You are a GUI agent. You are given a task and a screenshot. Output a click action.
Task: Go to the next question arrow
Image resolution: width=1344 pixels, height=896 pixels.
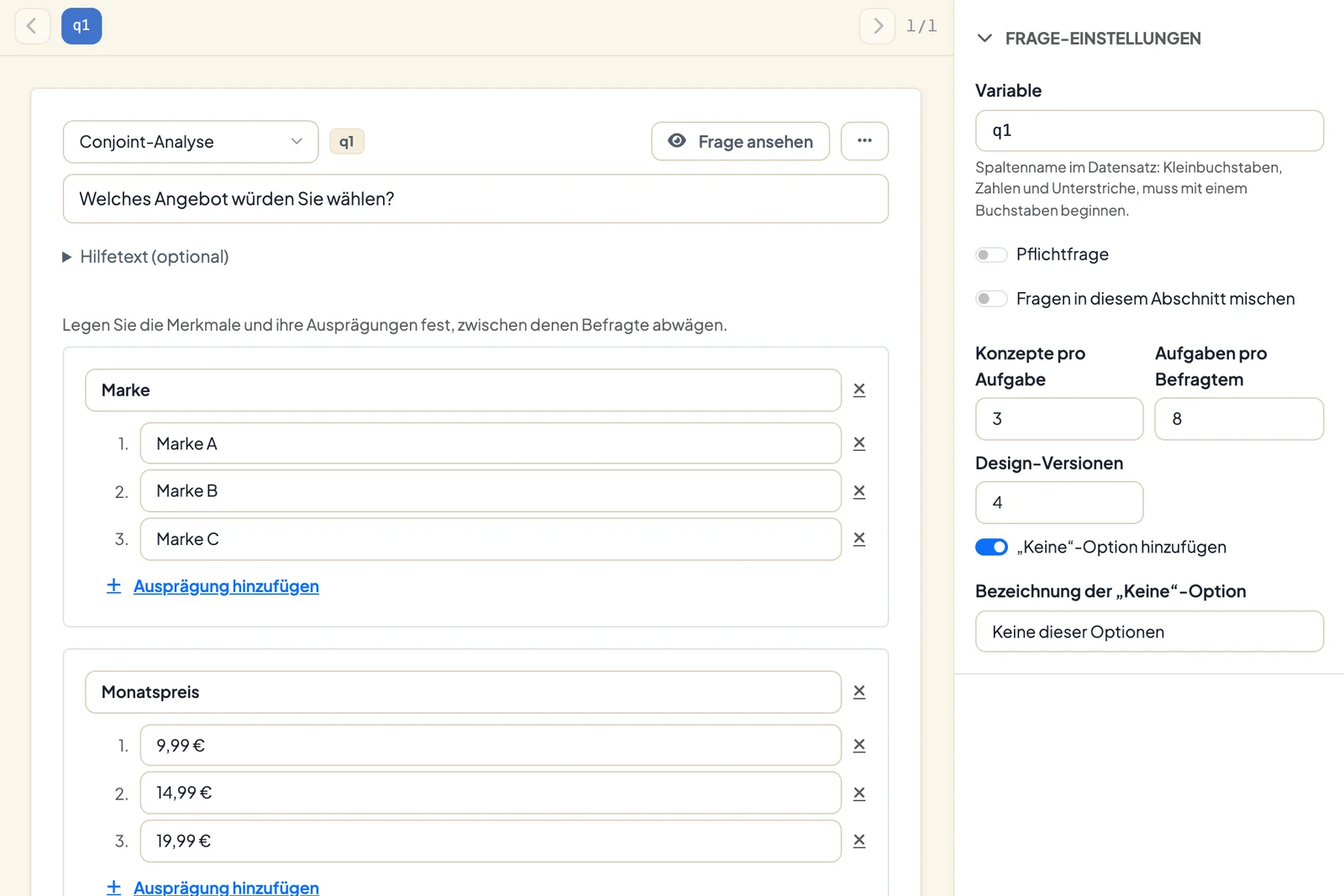click(x=877, y=26)
